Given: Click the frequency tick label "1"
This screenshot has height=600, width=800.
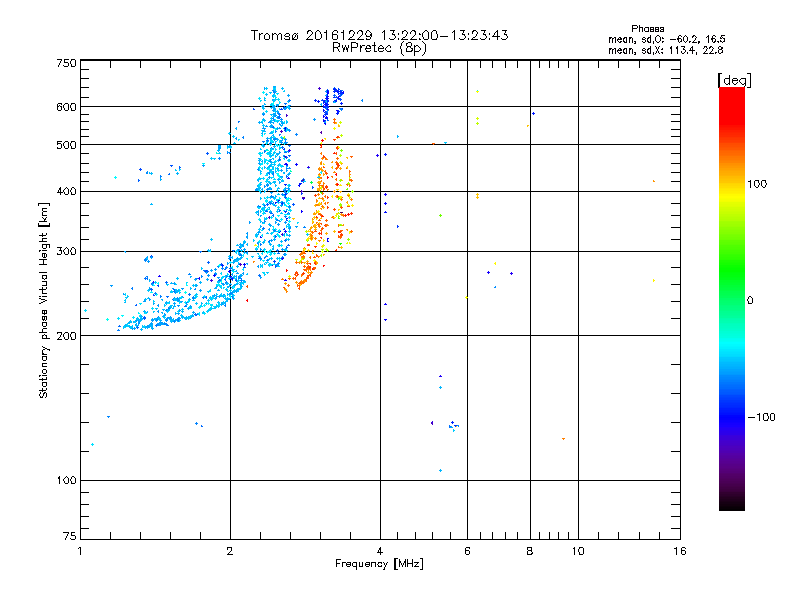Looking at the screenshot, I should coord(81,552).
